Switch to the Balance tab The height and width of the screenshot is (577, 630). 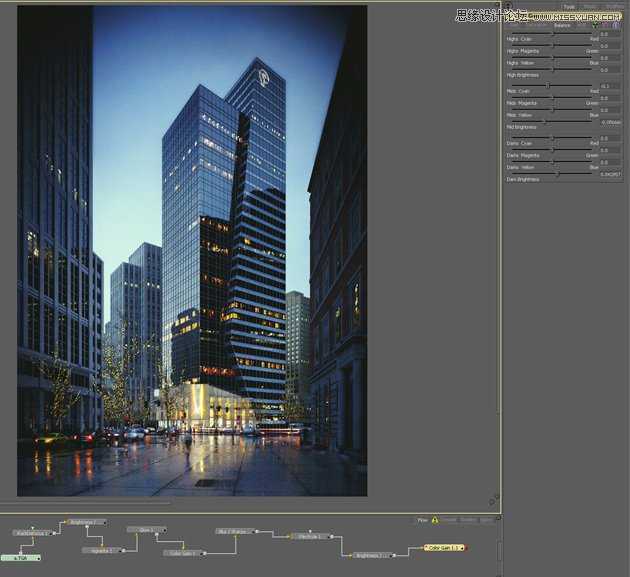coord(562,25)
